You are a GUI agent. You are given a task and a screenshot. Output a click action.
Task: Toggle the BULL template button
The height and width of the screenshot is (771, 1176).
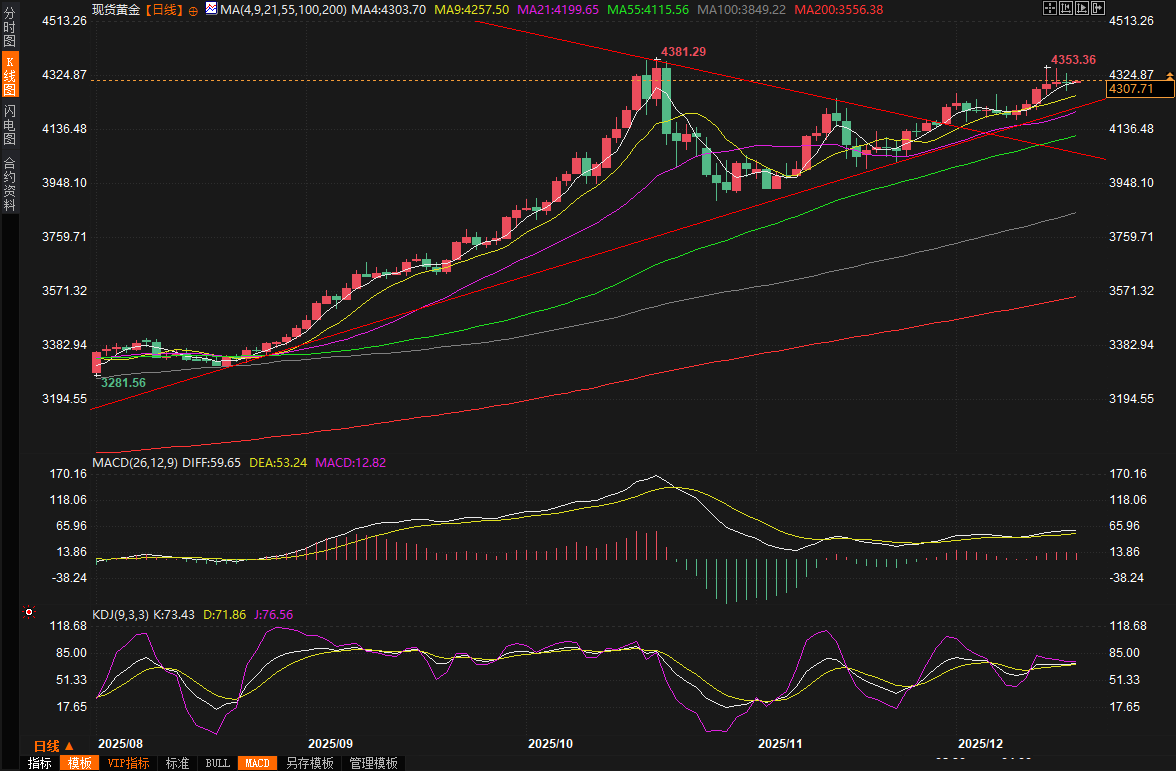pyautogui.click(x=217, y=763)
